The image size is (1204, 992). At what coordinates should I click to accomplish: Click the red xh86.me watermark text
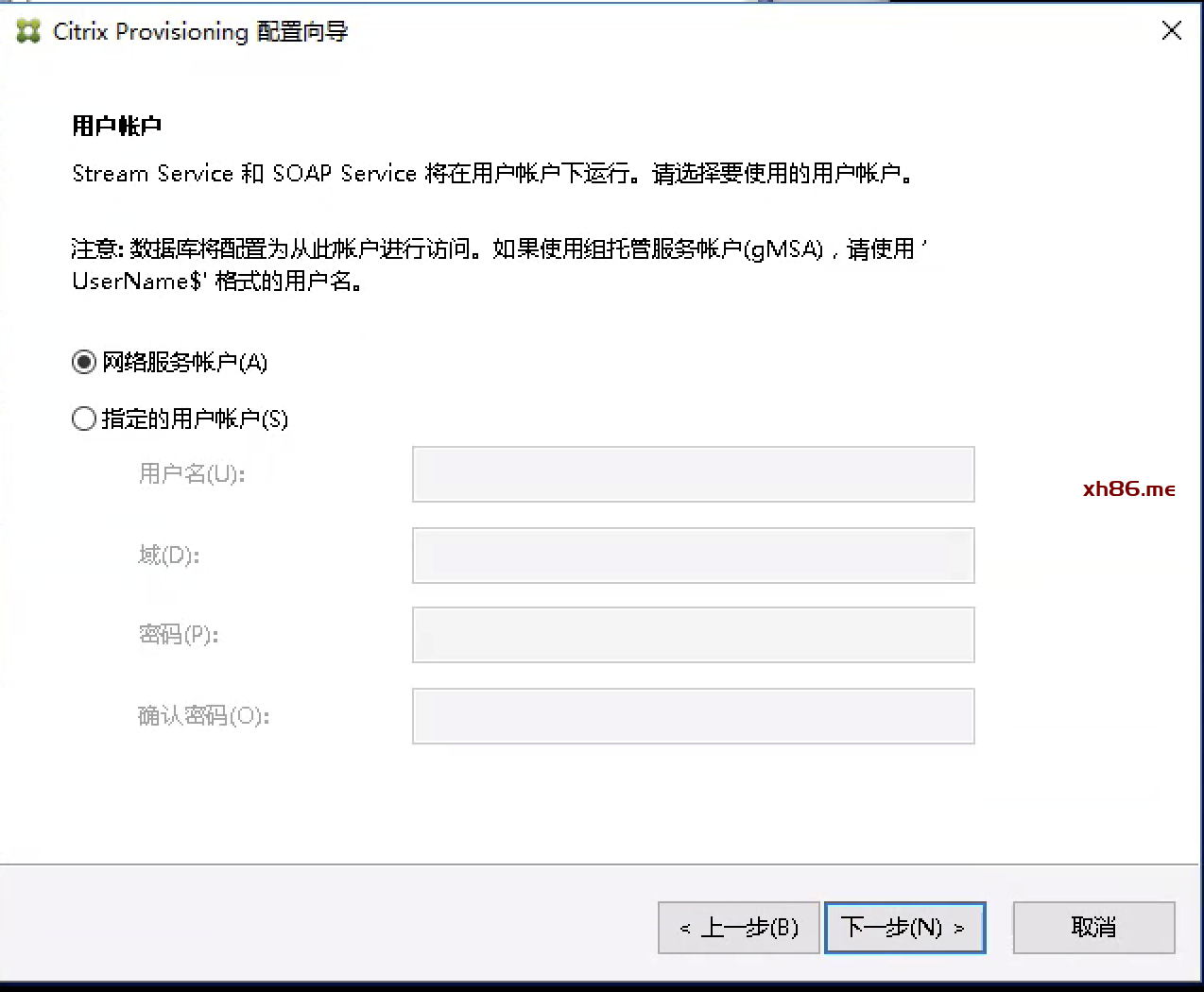pos(1128,488)
